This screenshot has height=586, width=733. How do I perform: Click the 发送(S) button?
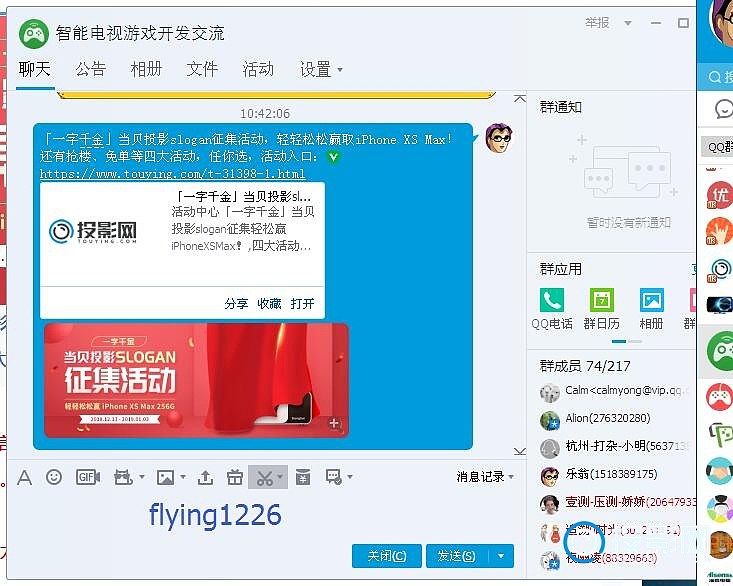tap(456, 556)
